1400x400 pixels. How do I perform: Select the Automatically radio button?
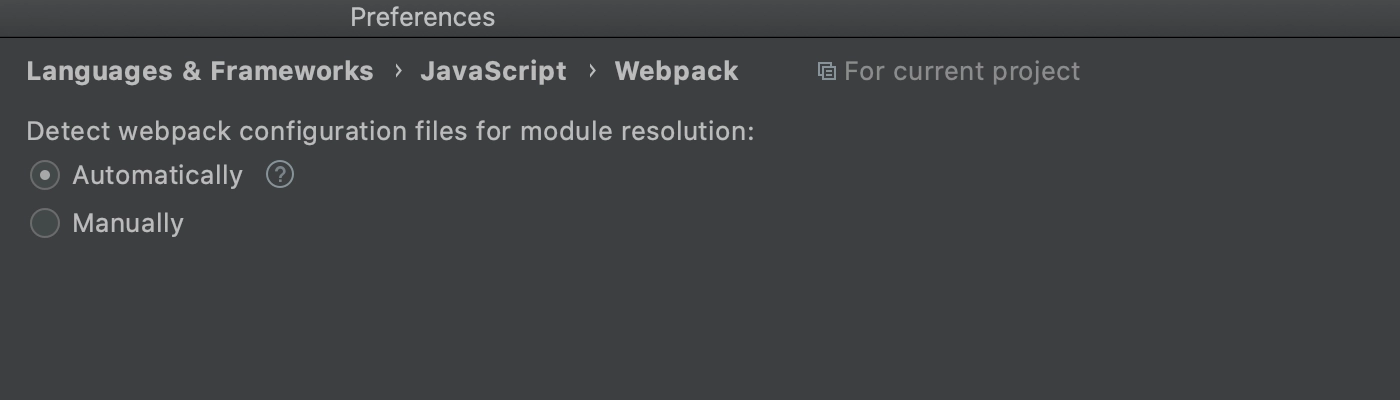click(x=45, y=175)
